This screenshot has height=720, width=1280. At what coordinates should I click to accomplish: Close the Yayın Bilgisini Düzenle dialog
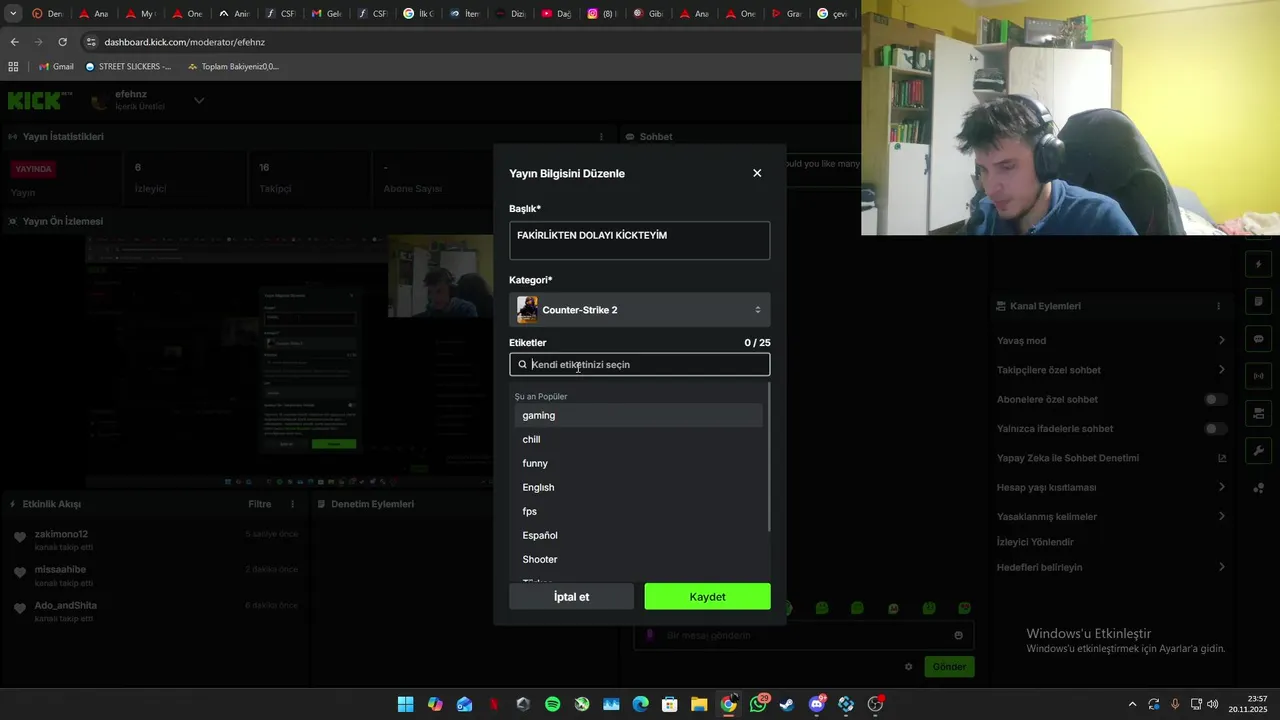pos(757,173)
